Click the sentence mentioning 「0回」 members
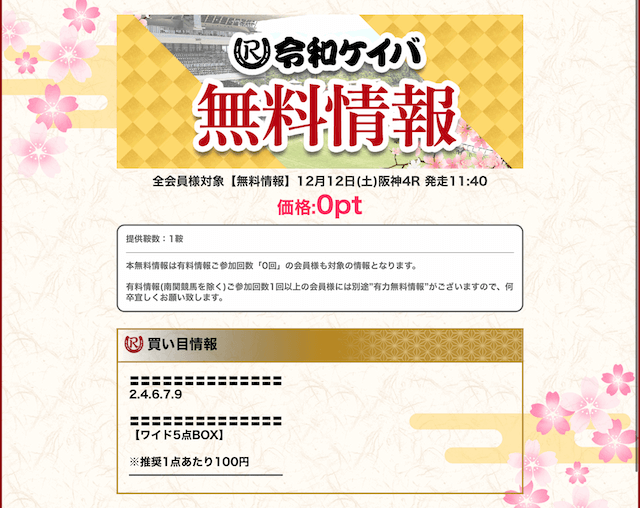Screen dimensions: 640x508 click(x=271, y=266)
